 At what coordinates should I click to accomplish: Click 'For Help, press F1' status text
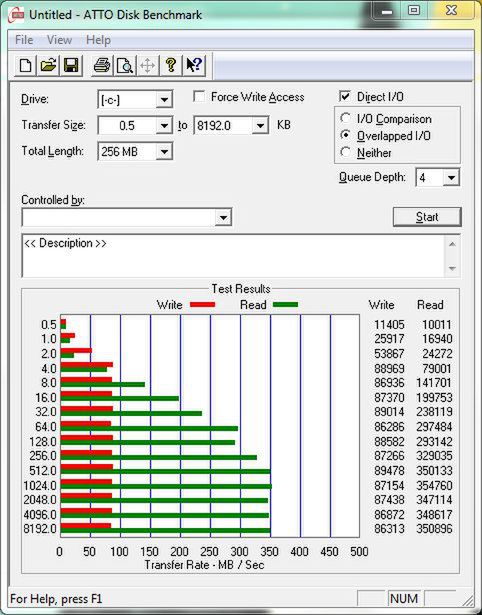coord(56,599)
